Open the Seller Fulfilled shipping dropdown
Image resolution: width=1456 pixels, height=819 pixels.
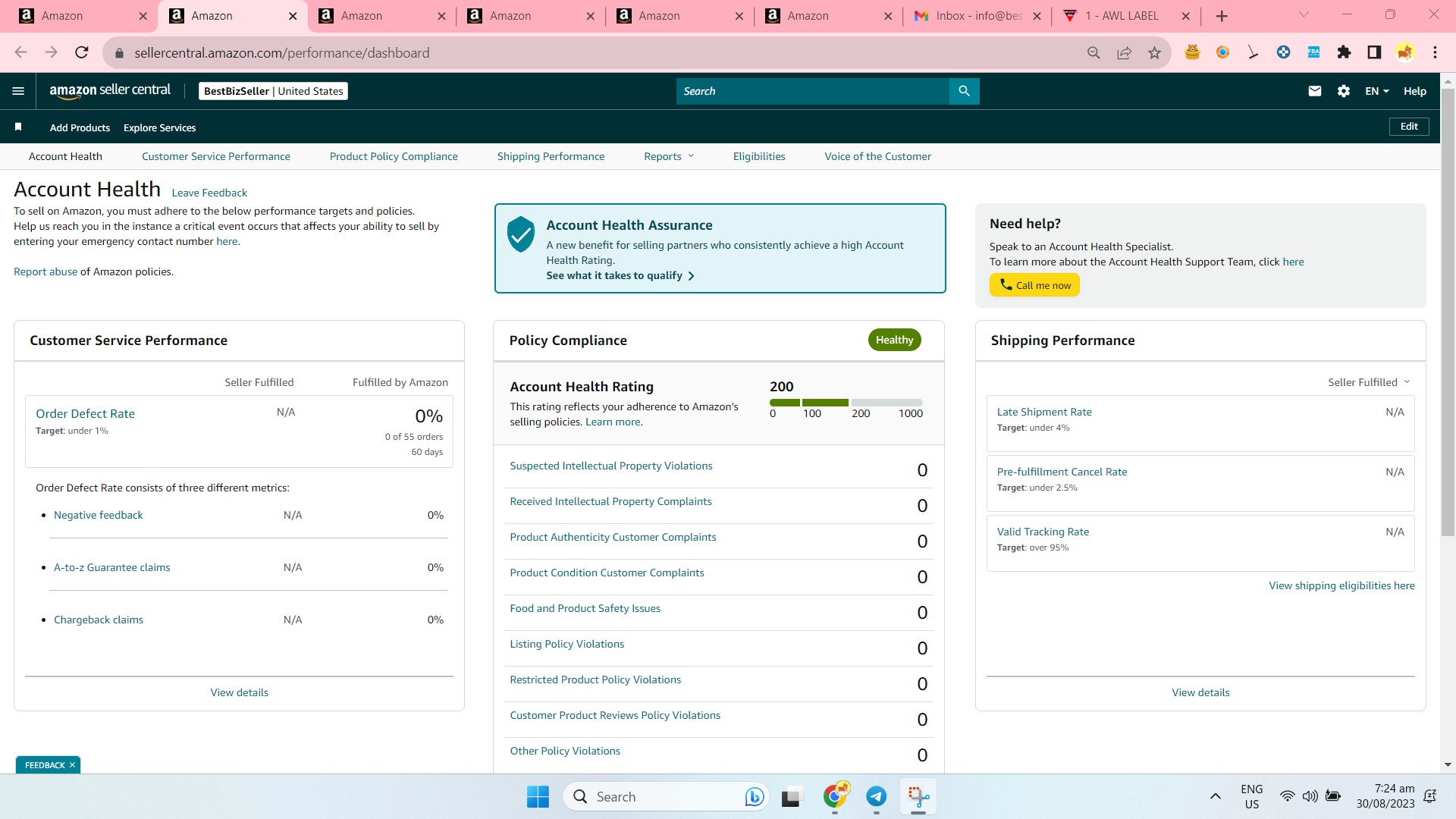[1368, 382]
